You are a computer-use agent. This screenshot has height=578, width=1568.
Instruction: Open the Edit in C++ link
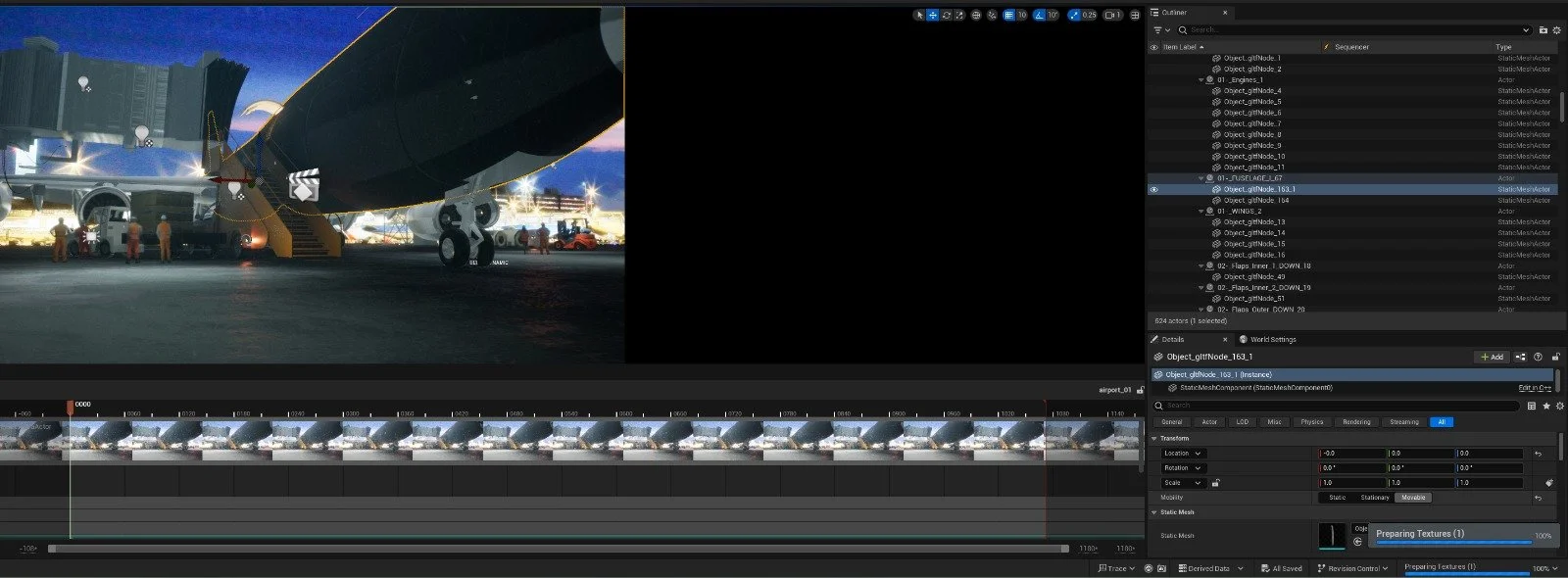click(1535, 388)
